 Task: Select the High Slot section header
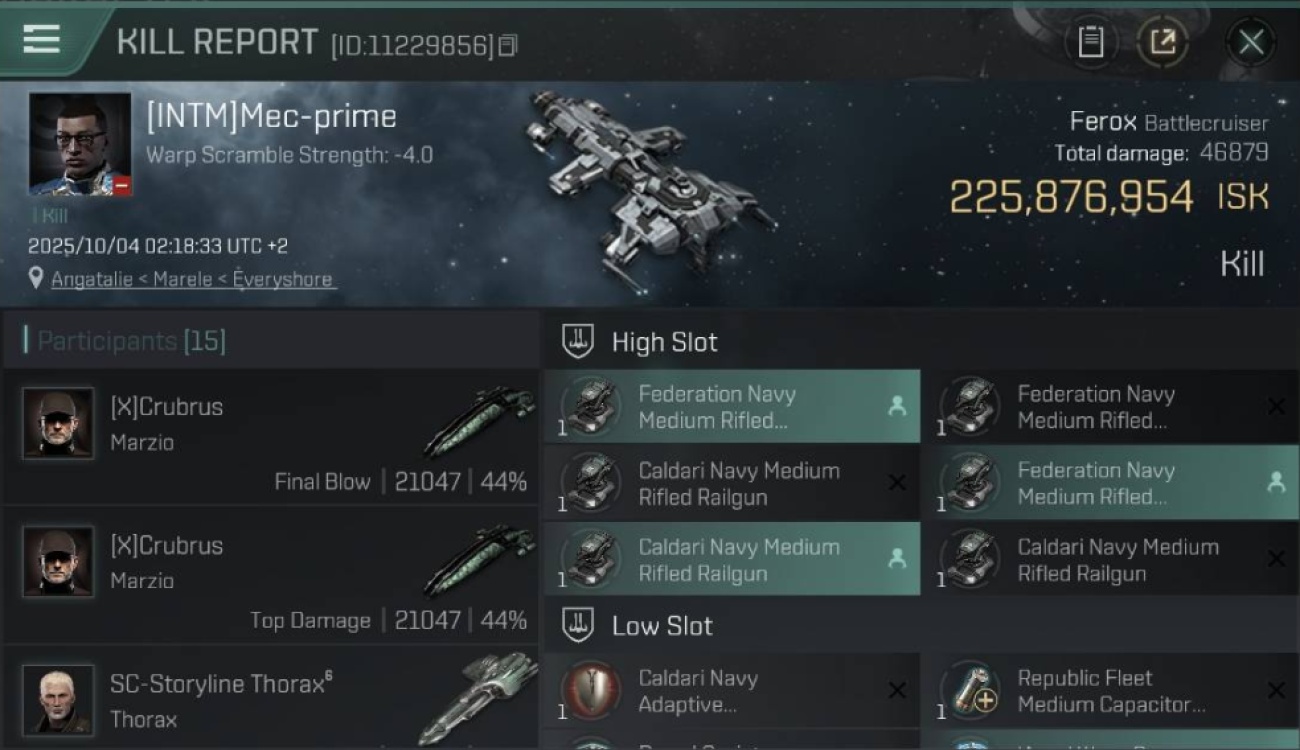pyautogui.click(x=664, y=342)
